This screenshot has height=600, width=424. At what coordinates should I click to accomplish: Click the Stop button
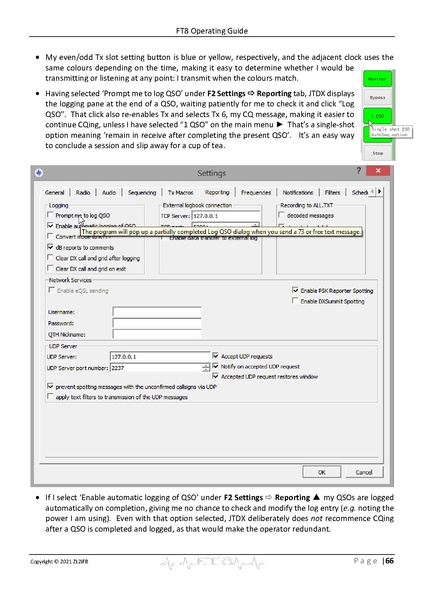[377, 153]
